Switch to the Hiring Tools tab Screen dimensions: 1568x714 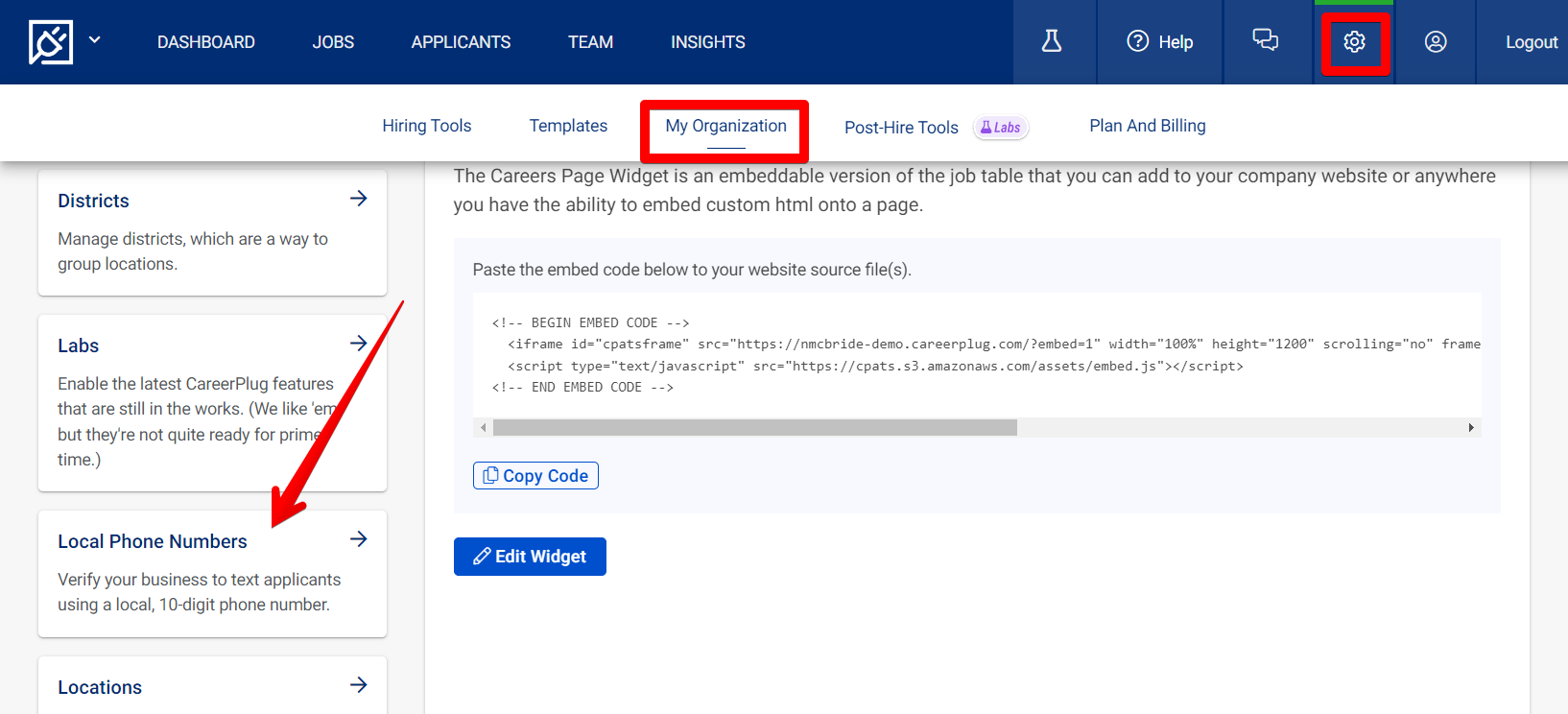point(427,126)
